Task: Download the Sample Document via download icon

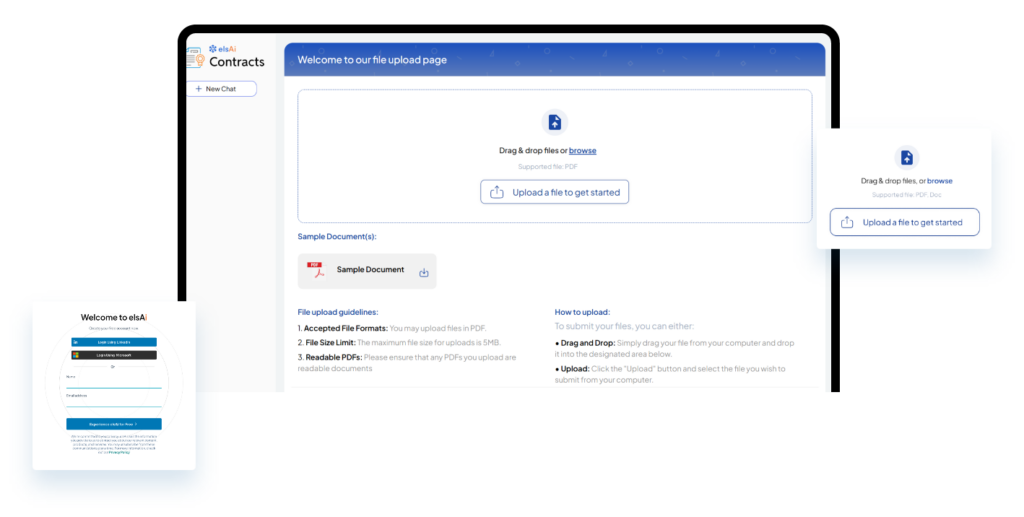Action: 423,272
